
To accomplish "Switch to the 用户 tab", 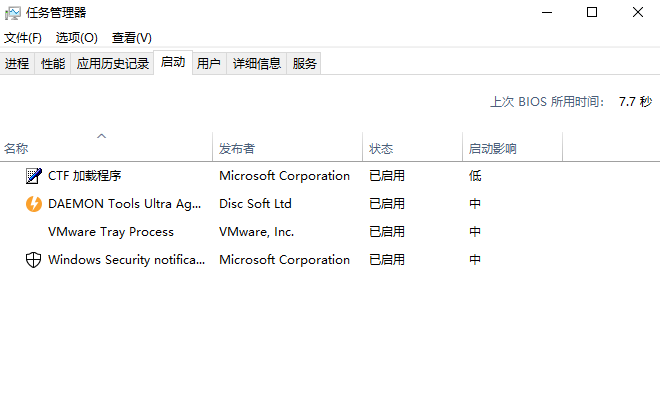I will (x=209, y=64).
